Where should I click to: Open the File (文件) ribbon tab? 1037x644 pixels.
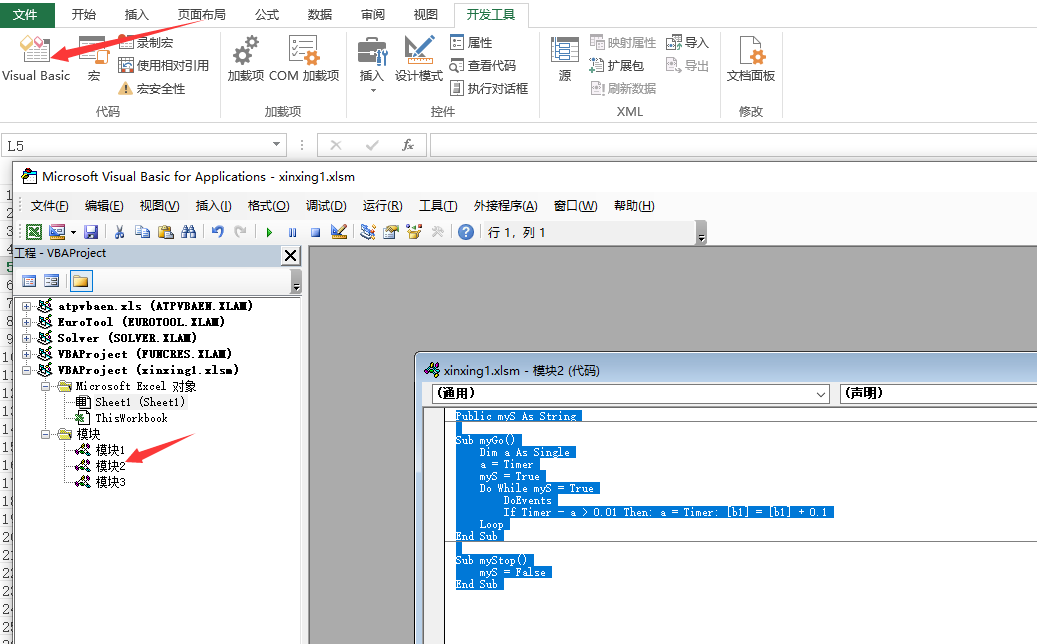[25, 14]
